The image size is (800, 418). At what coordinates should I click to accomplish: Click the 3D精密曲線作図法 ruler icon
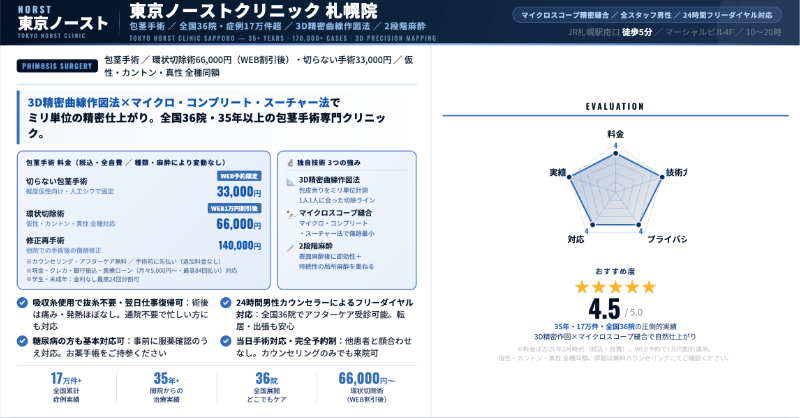point(291,180)
